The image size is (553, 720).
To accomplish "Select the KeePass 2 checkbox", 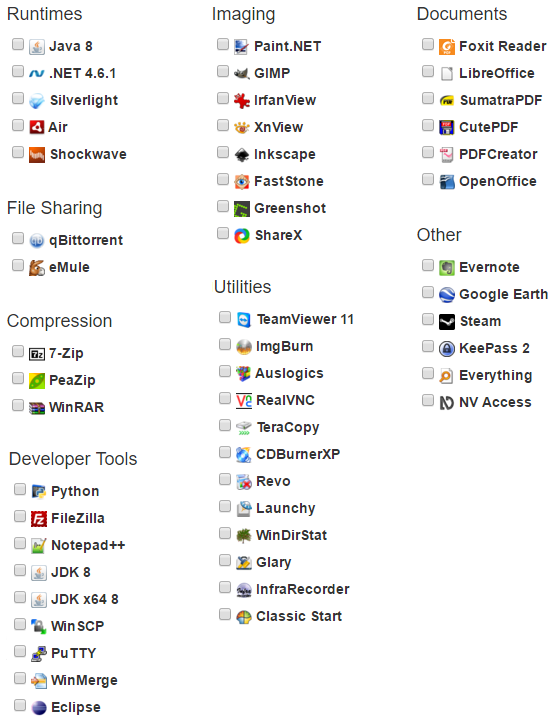I will [428, 346].
